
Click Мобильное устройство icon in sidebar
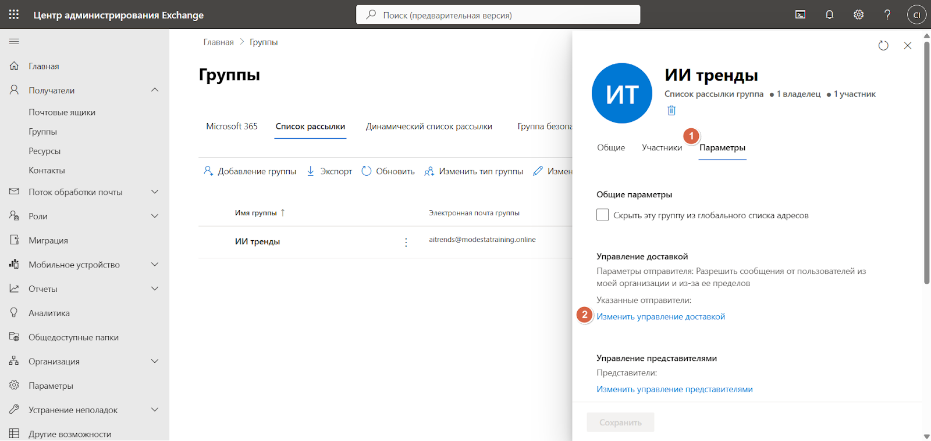pos(14,265)
